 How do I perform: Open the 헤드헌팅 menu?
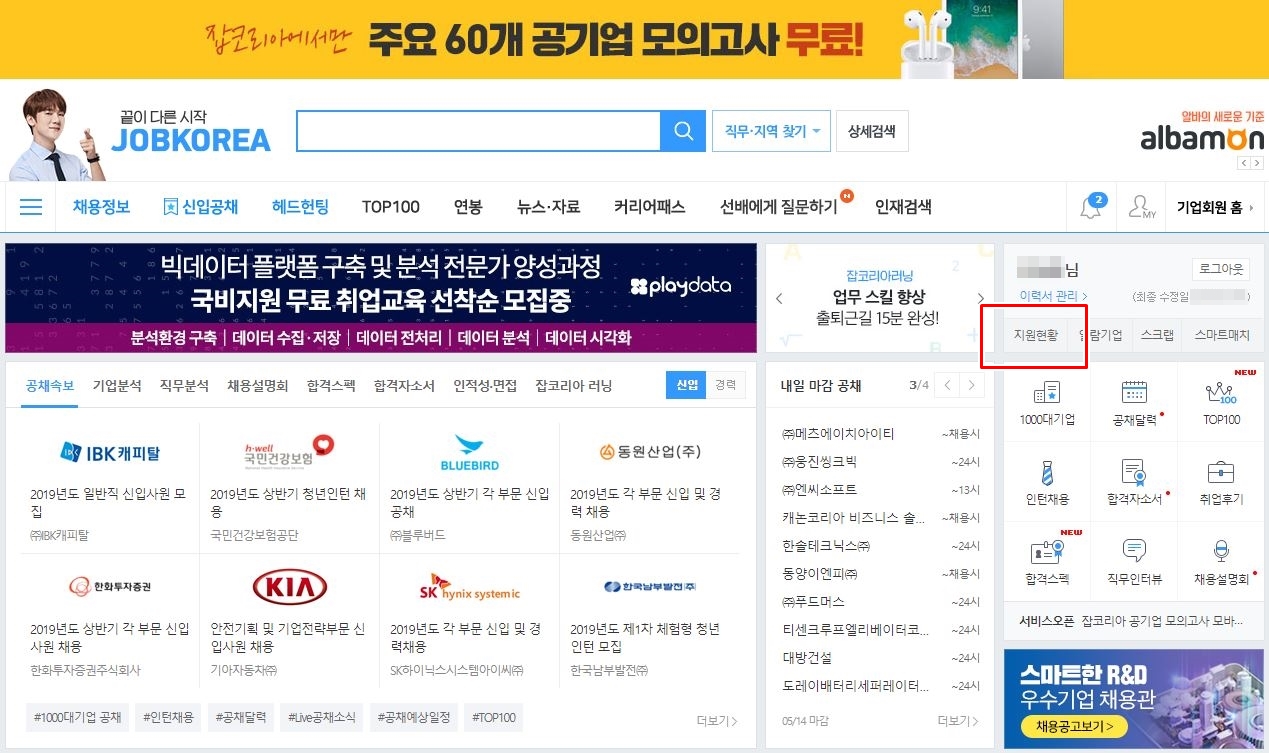point(300,207)
